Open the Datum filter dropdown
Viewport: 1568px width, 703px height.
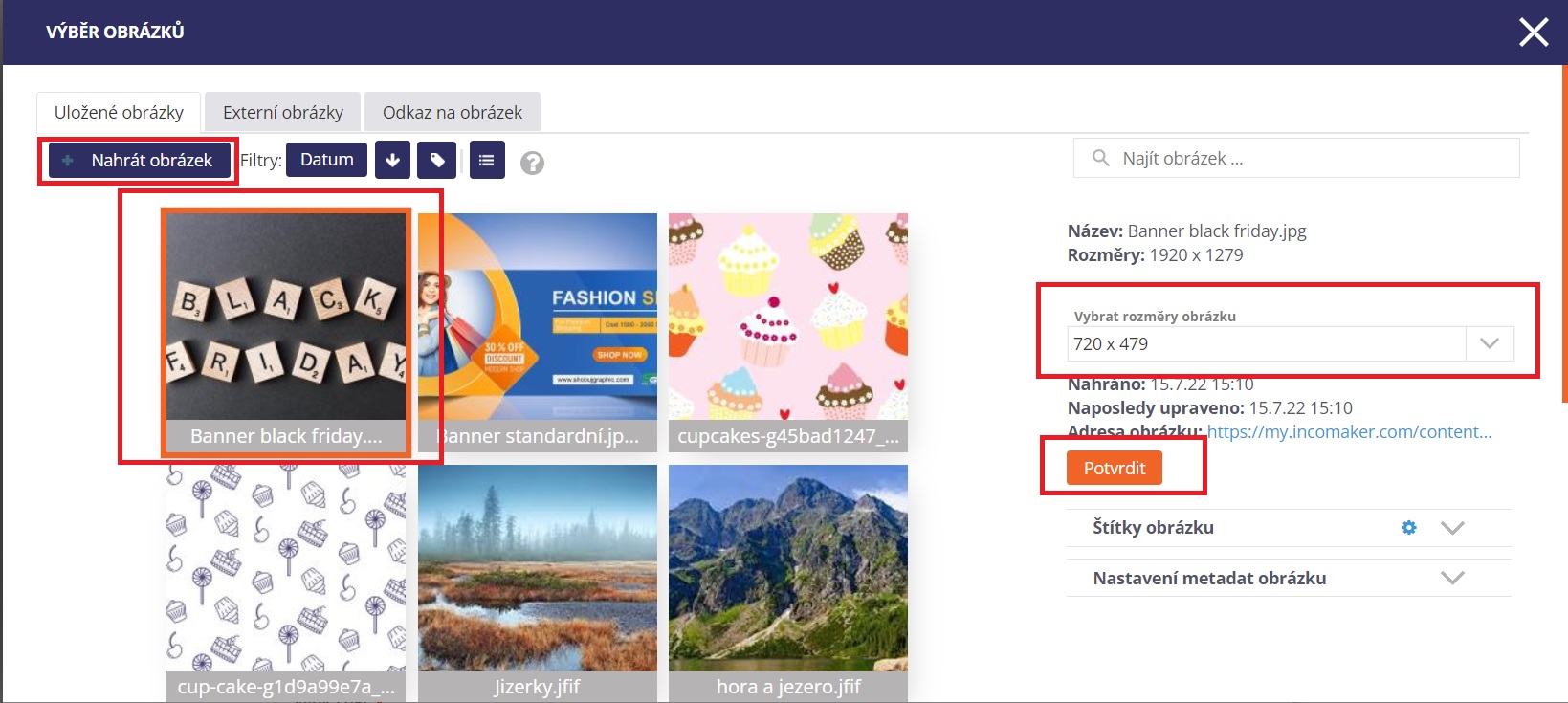(327, 160)
